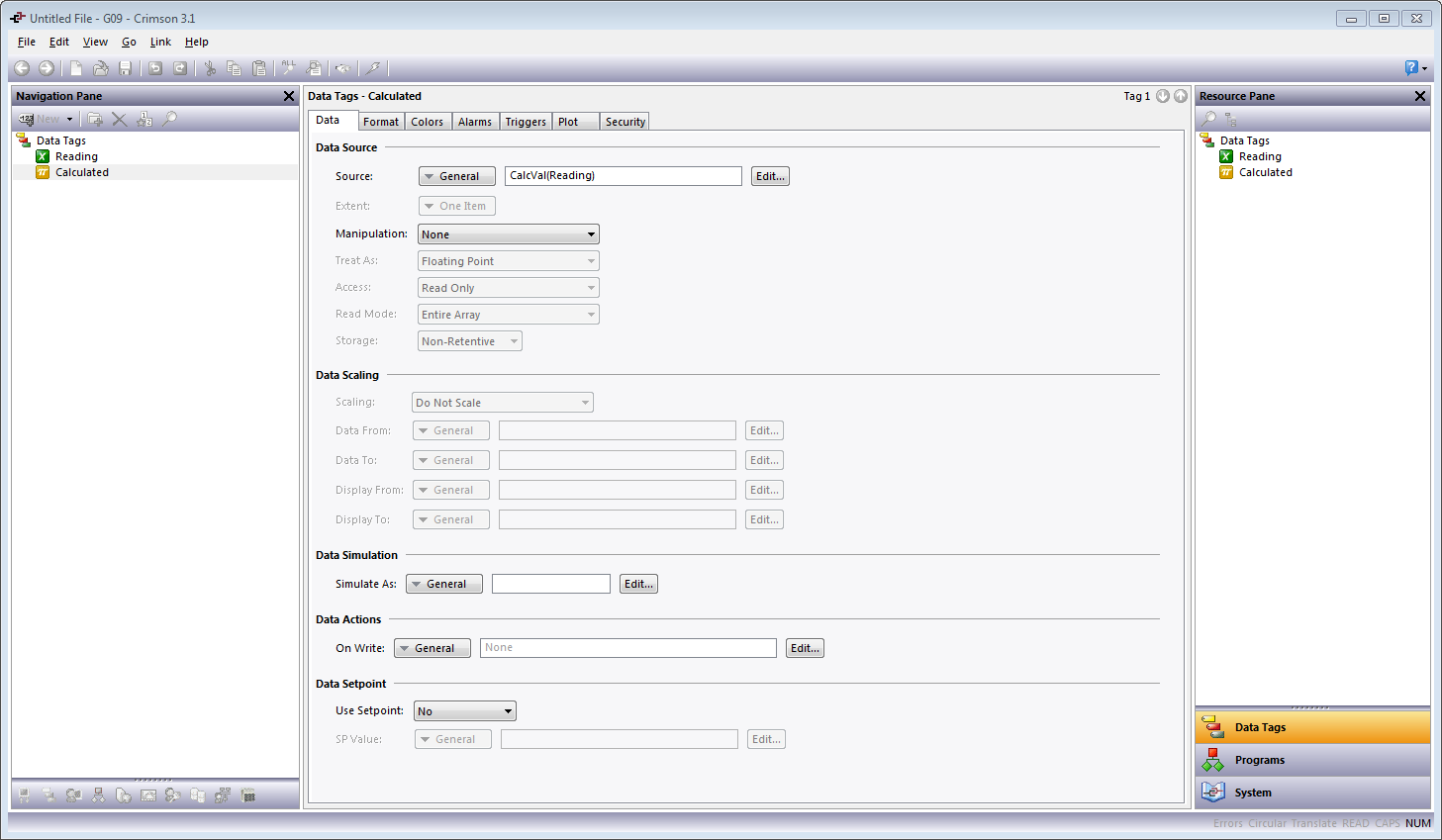The height and width of the screenshot is (840, 1442).
Task: Select System category in Resource Pane
Action: [x=1312, y=793]
